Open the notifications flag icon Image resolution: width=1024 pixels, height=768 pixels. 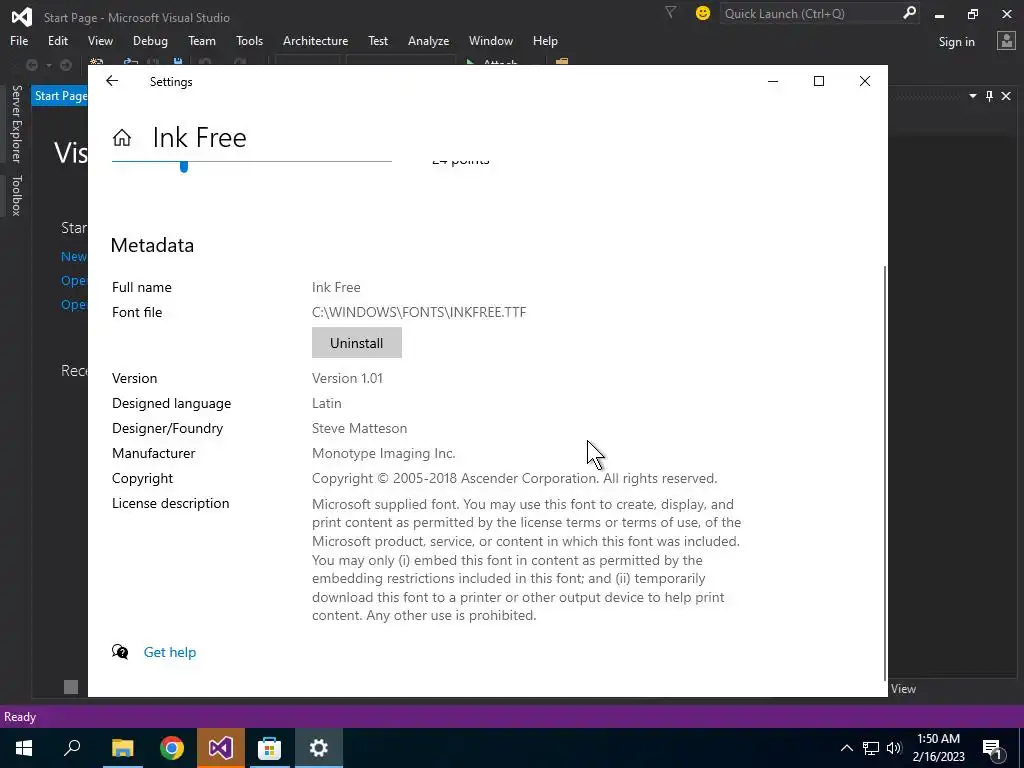click(x=670, y=12)
